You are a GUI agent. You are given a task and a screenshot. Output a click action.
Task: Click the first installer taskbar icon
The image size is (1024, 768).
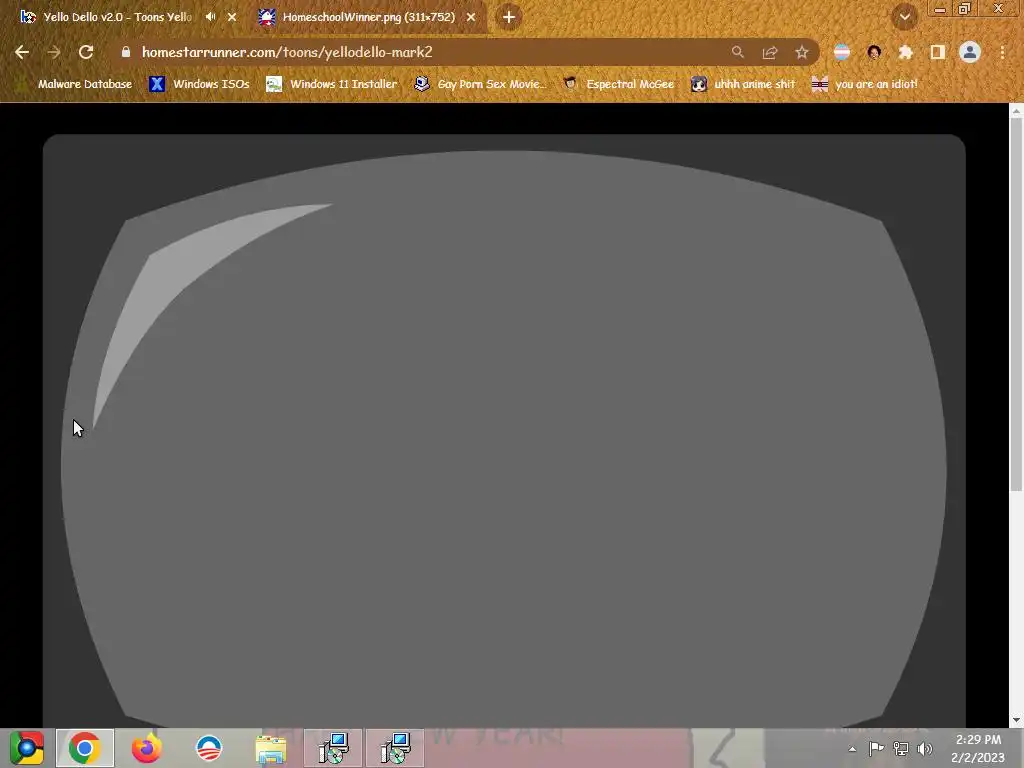tap(333, 748)
